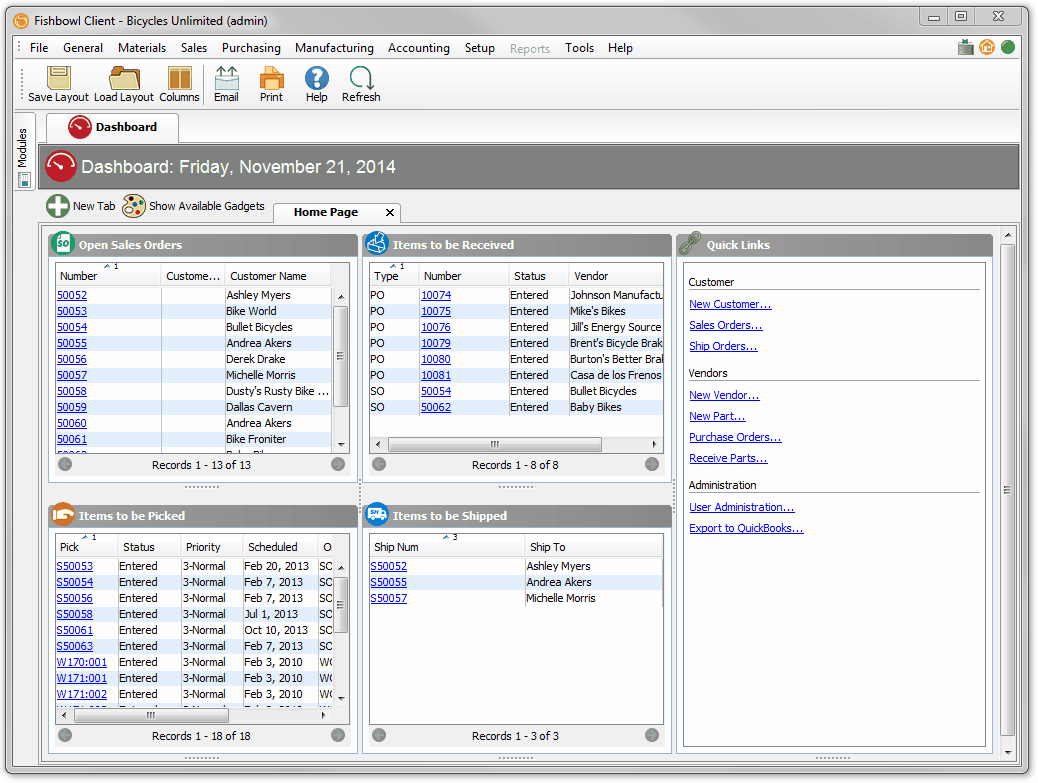The image size is (1038, 783).
Task: Click the green plus New Tab icon
Action: (x=58, y=206)
